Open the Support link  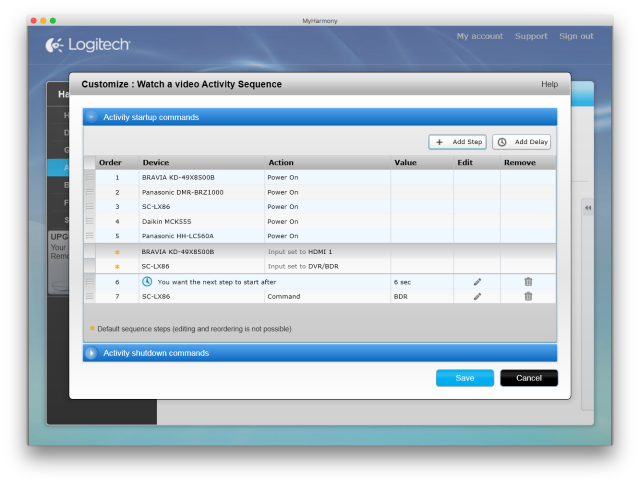click(x=531, y=36)
